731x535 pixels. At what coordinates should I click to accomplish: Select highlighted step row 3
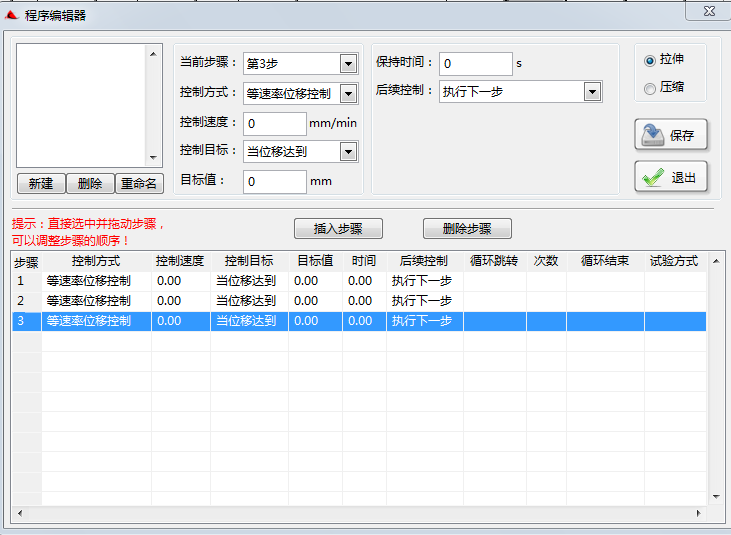[359, 321]
